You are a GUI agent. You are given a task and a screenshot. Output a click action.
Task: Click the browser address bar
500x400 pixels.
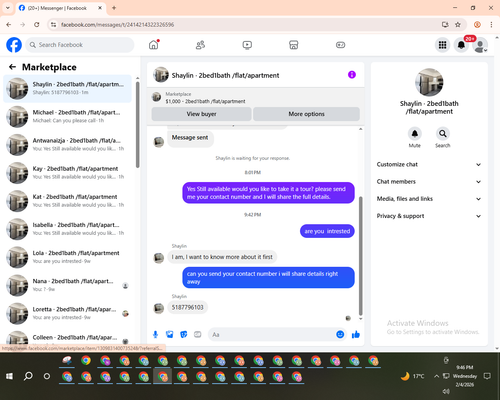point(247,24)
